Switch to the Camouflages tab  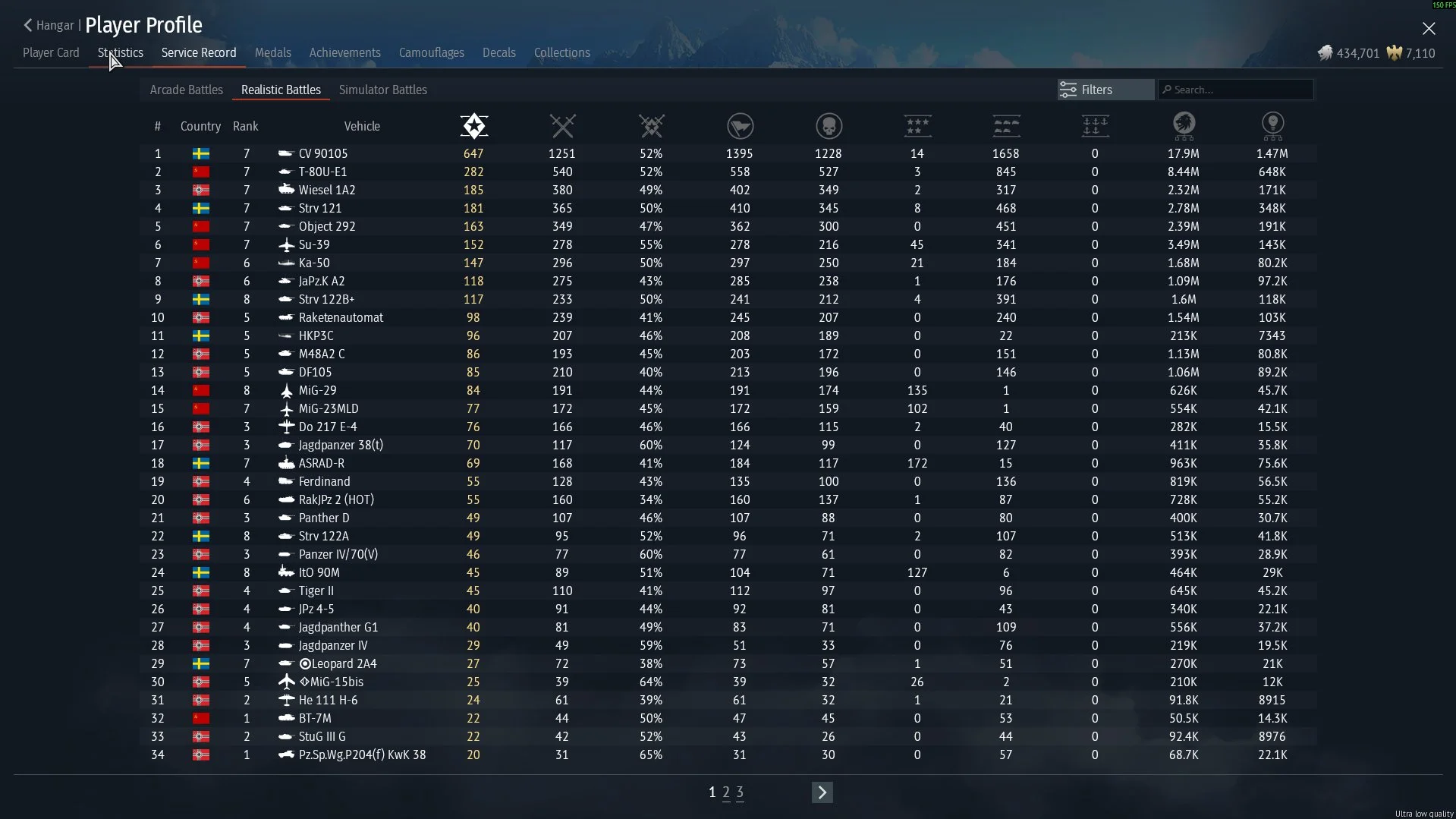click(432, 52)
